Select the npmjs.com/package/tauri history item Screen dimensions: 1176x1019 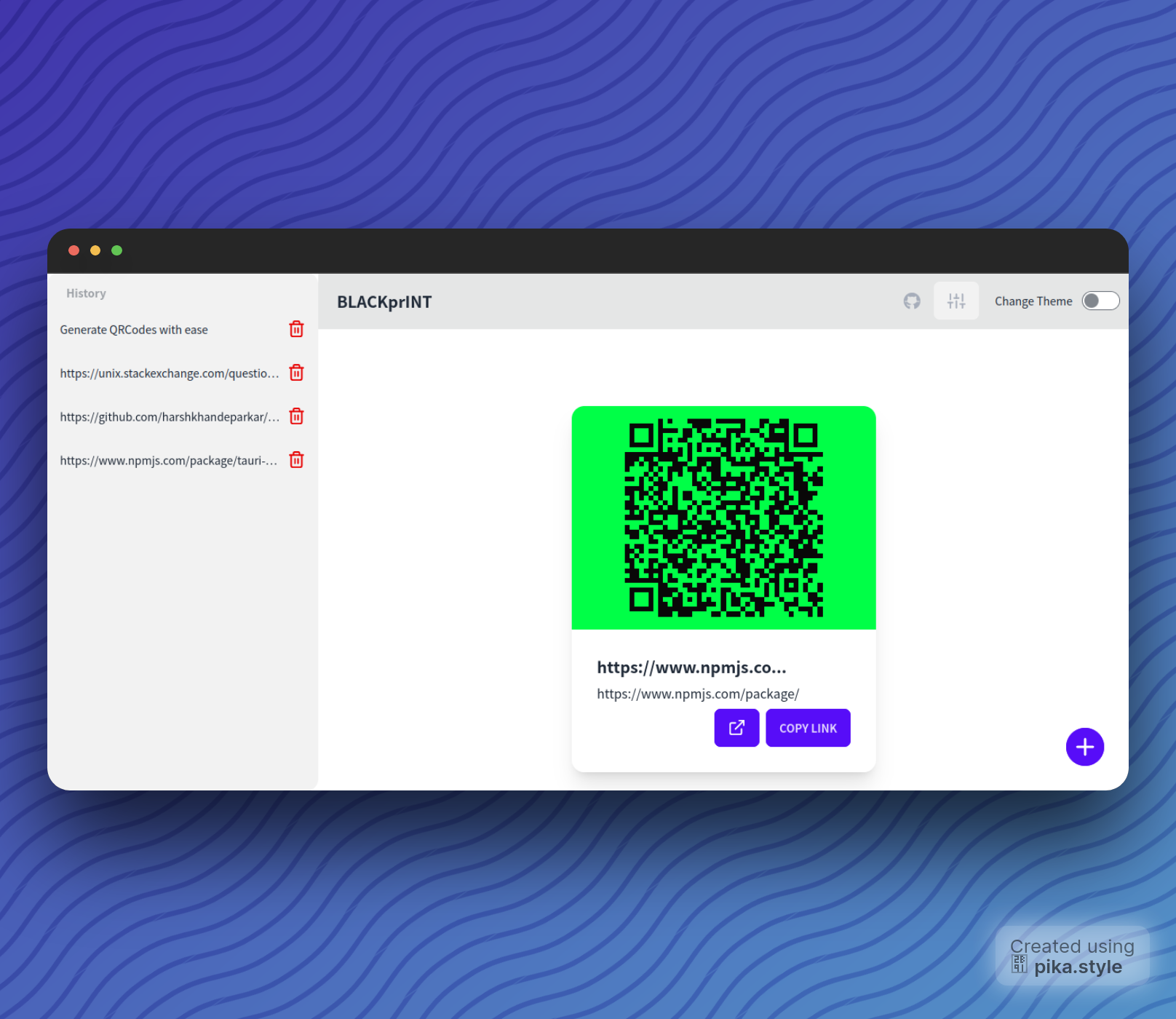coord(169,461)
